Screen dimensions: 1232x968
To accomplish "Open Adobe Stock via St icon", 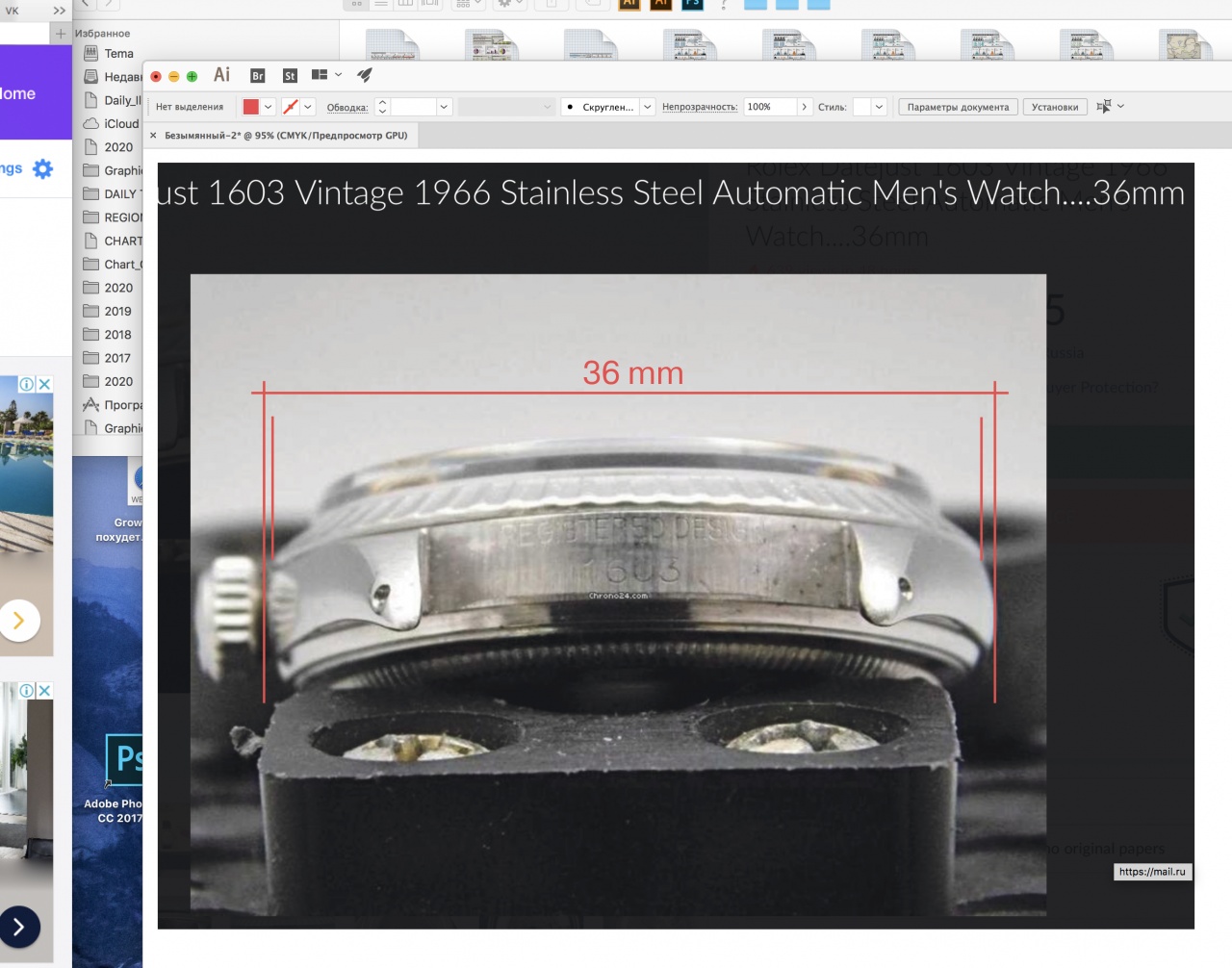I will [290, 76].
